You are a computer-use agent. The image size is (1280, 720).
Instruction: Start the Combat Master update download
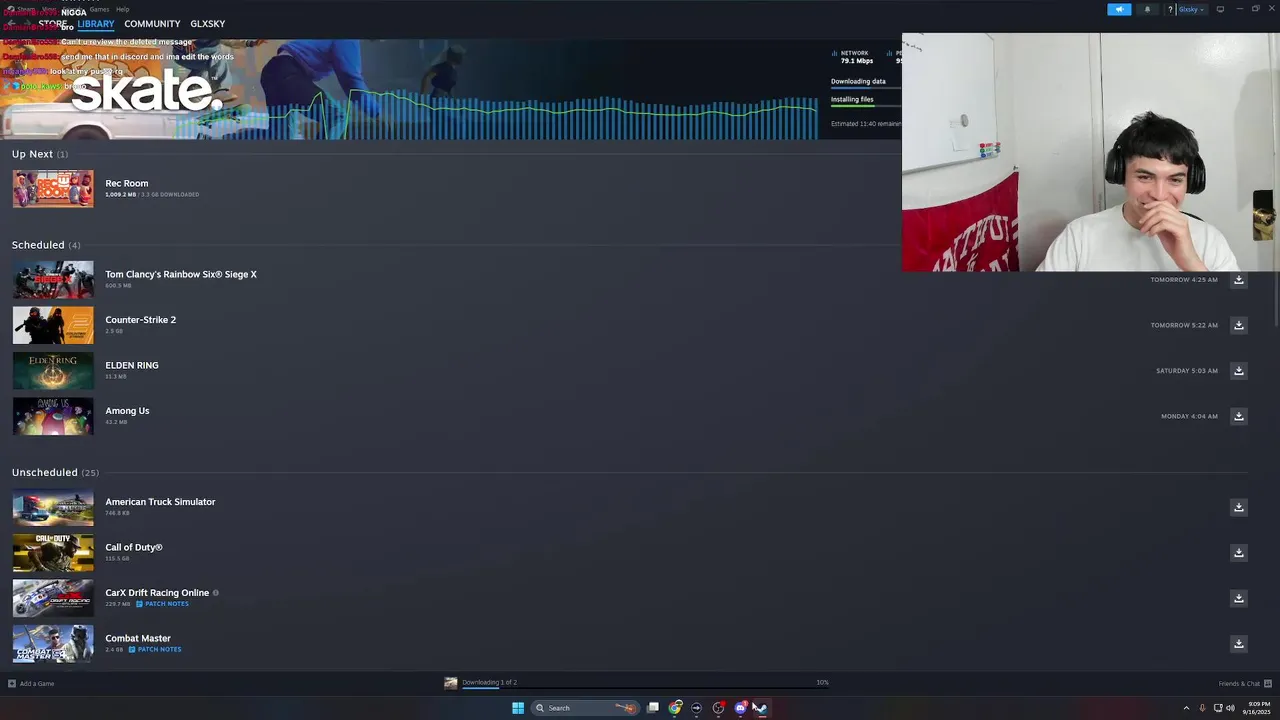pyautogui.click(x=1238, y=644)
